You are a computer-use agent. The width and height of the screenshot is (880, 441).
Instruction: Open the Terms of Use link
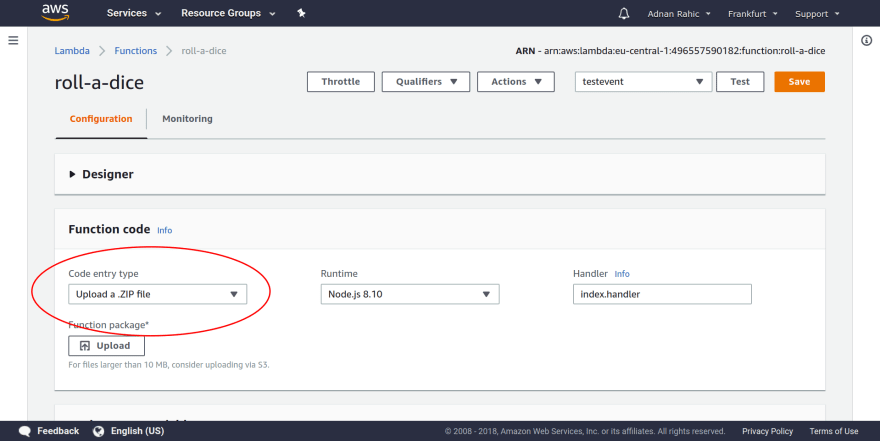(833, 431)
